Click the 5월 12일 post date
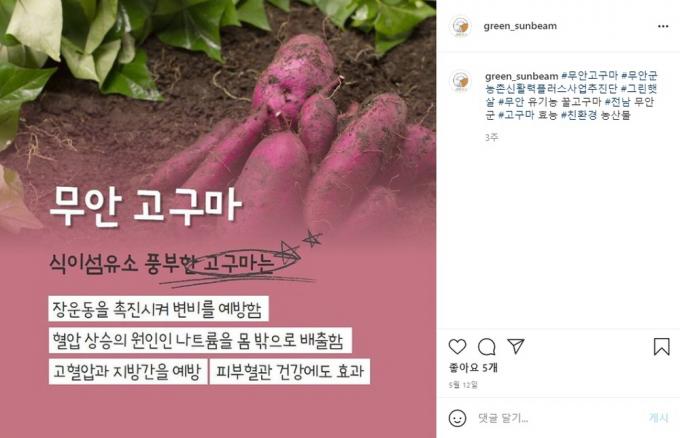The image size is (680, 438). 463,385
